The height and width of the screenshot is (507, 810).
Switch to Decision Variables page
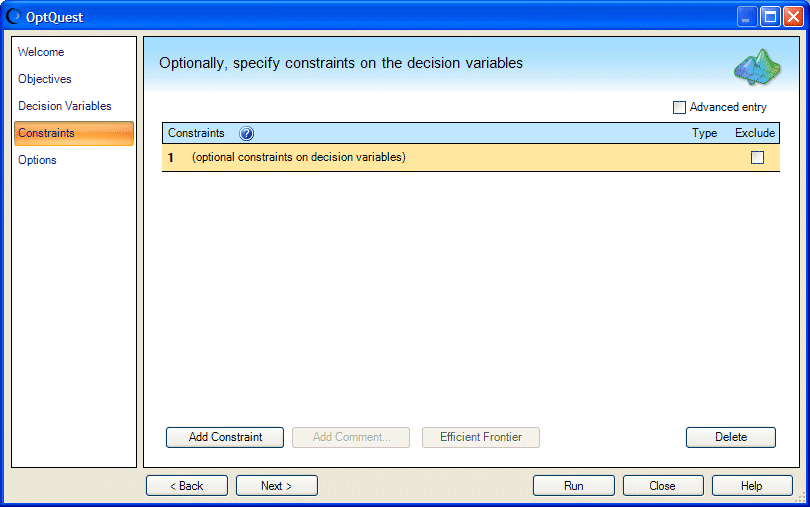click(x=65, y=106)
